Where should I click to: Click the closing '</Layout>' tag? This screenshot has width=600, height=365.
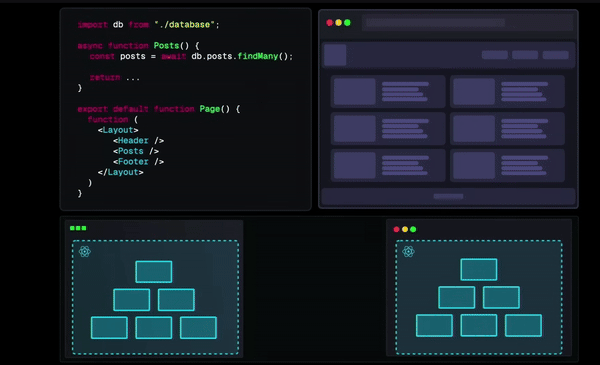pyautogui.click(x=121, y=172)
